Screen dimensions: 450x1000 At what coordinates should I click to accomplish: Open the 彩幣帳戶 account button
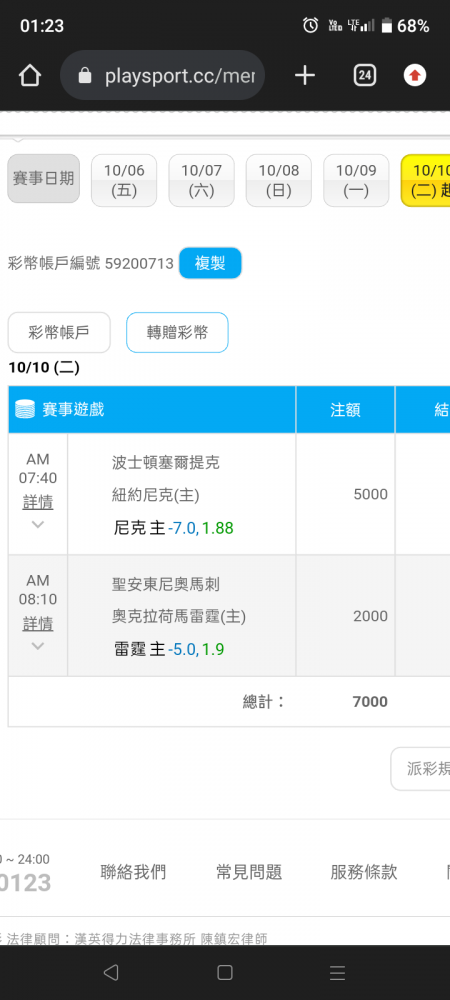(59, 332)
